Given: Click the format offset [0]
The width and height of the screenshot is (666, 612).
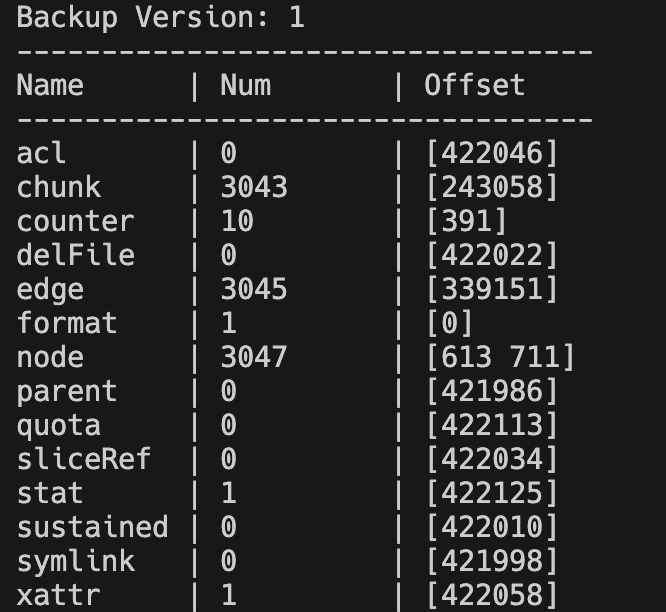Looking at the screenshot, I should point(449,323).
